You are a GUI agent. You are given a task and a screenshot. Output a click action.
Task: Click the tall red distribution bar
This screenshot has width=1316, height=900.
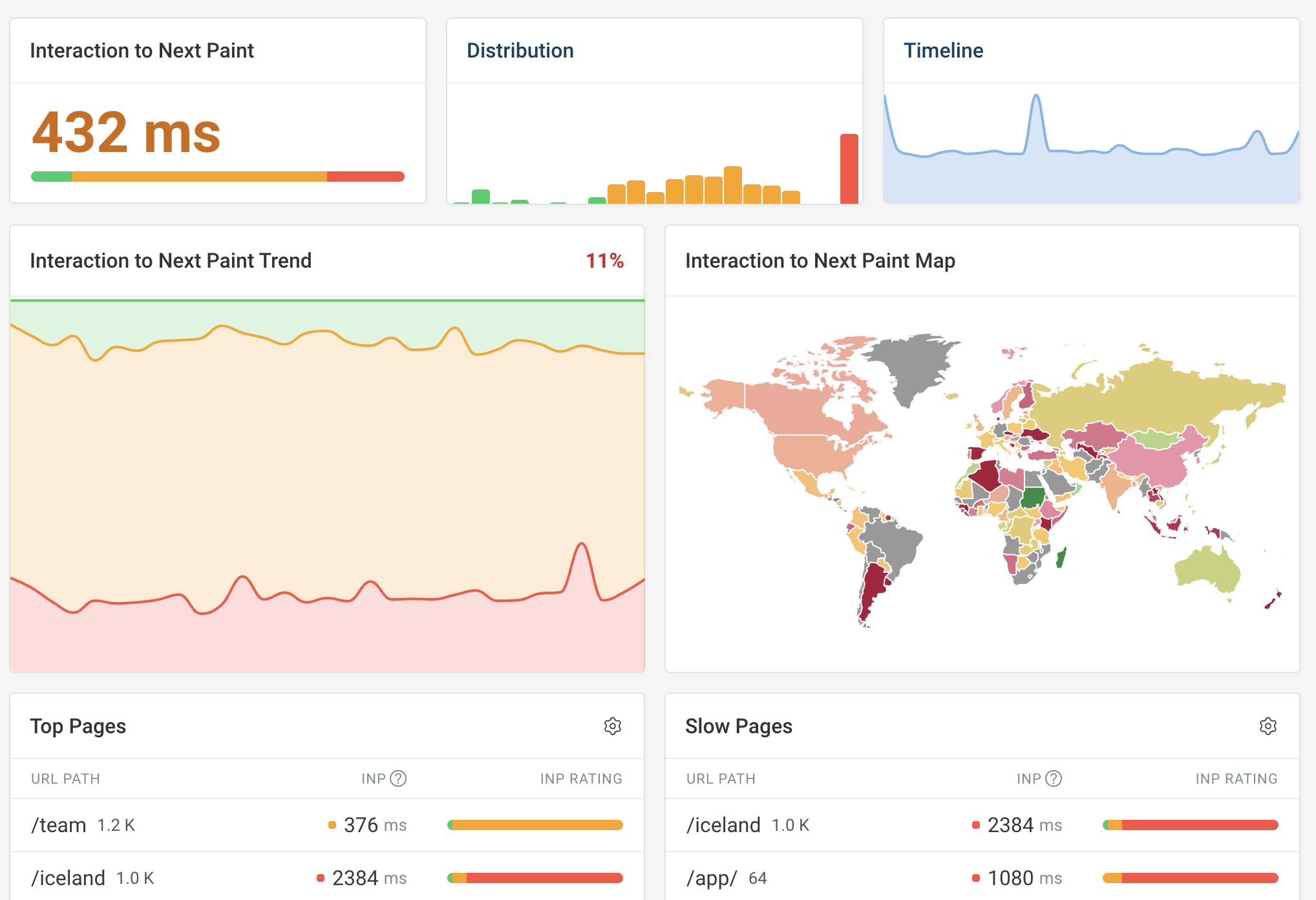(x=849, y=168)
